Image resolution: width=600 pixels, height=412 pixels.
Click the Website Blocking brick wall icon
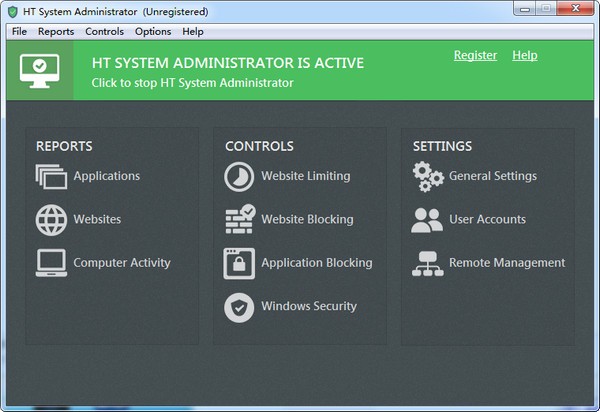coord(239,220)
